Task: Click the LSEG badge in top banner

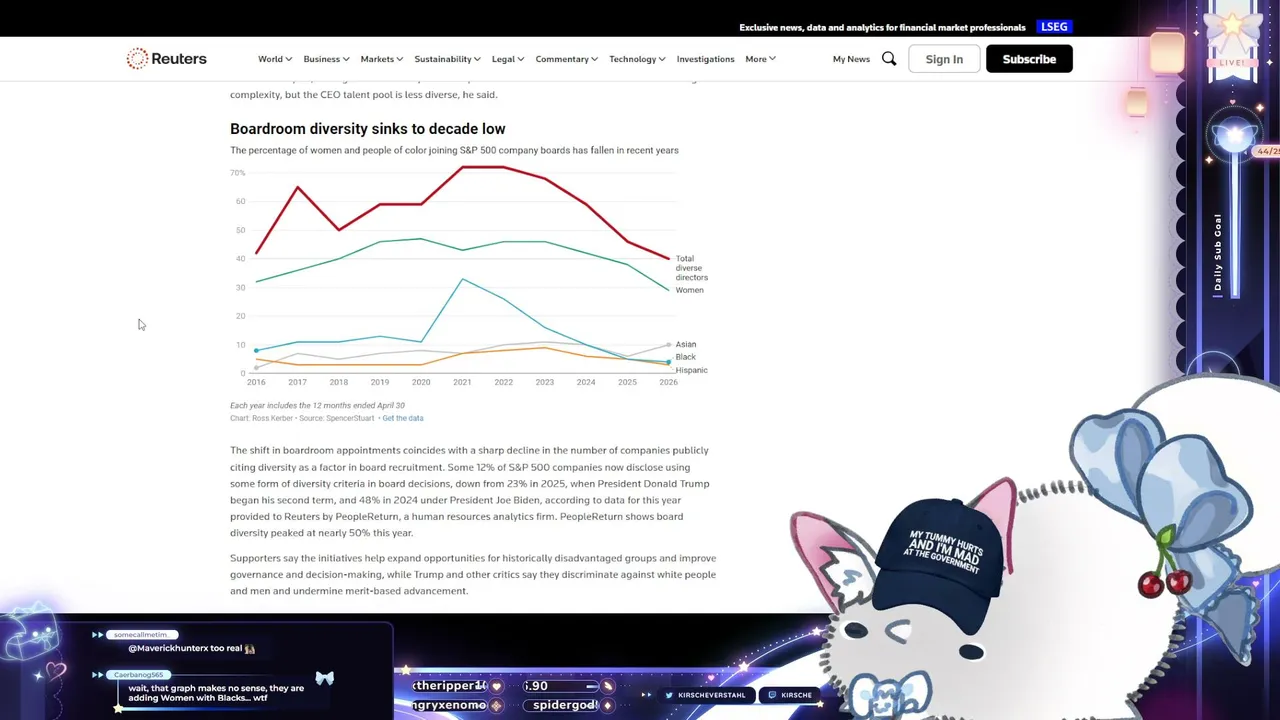Action: point(1054,27)
